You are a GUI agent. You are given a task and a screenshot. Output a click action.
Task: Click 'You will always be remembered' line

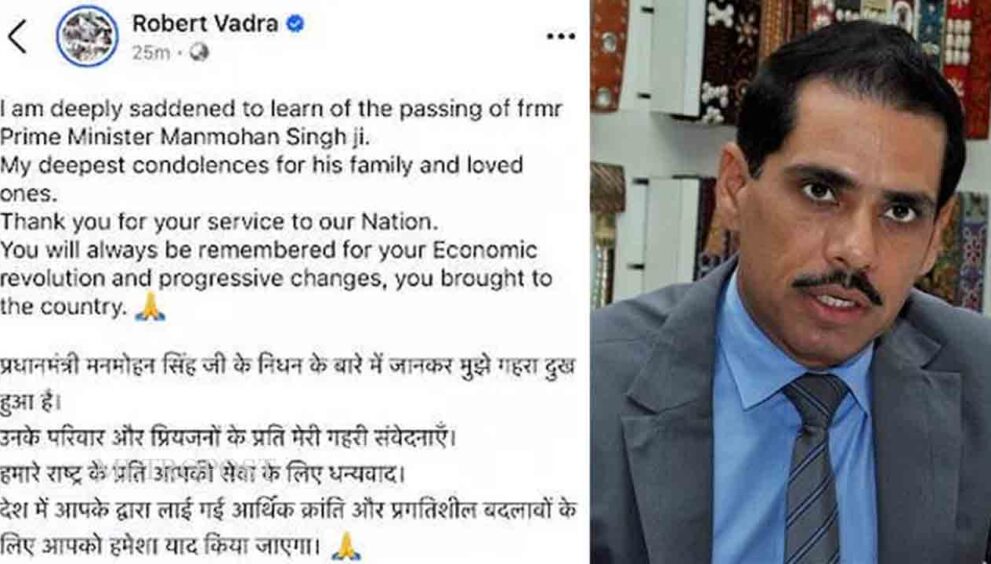269,251
